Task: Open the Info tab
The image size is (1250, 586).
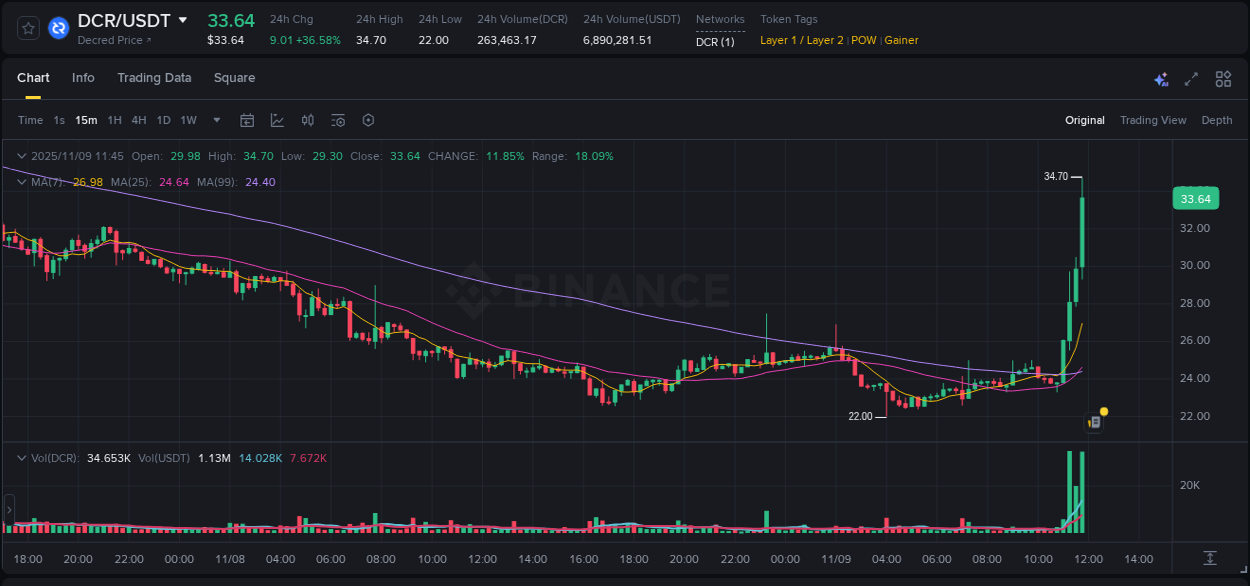Action: click(83, 78)
